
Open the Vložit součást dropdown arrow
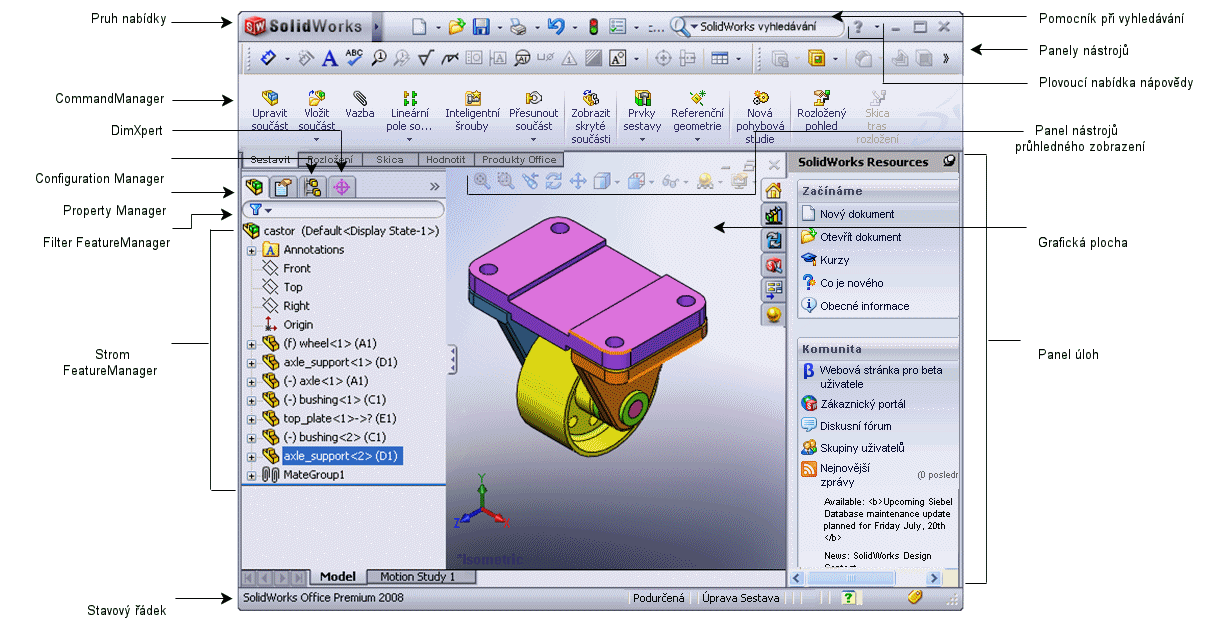(317, 140)
